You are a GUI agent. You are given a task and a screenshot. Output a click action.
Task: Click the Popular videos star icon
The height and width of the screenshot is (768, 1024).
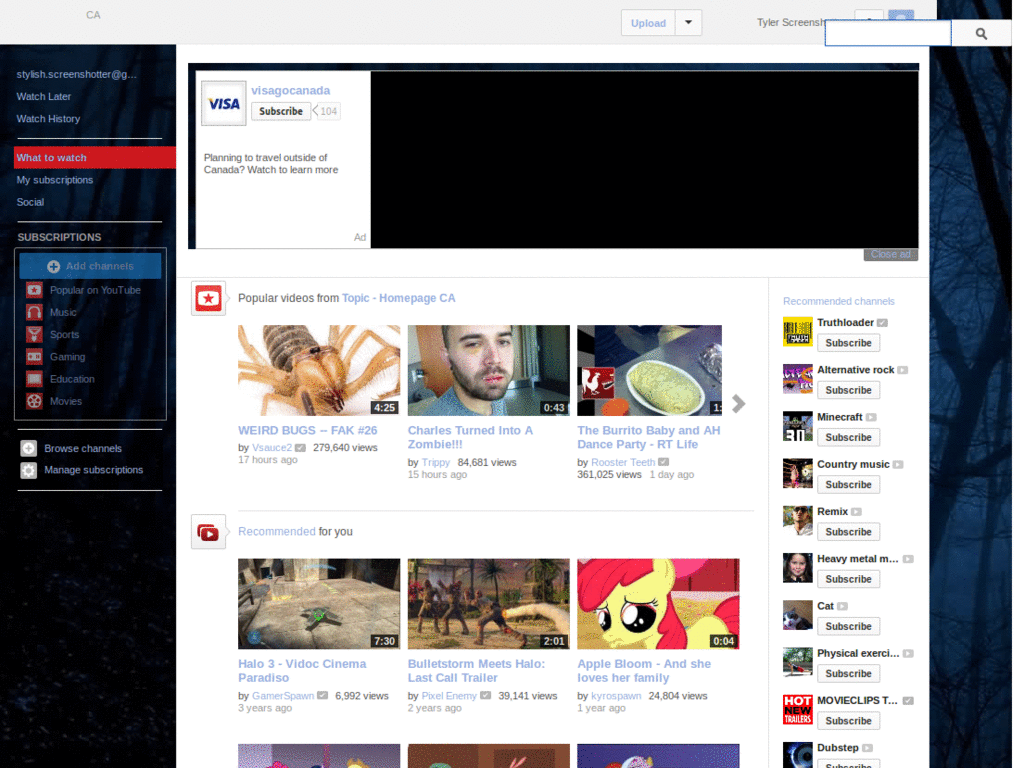[208, 298]
